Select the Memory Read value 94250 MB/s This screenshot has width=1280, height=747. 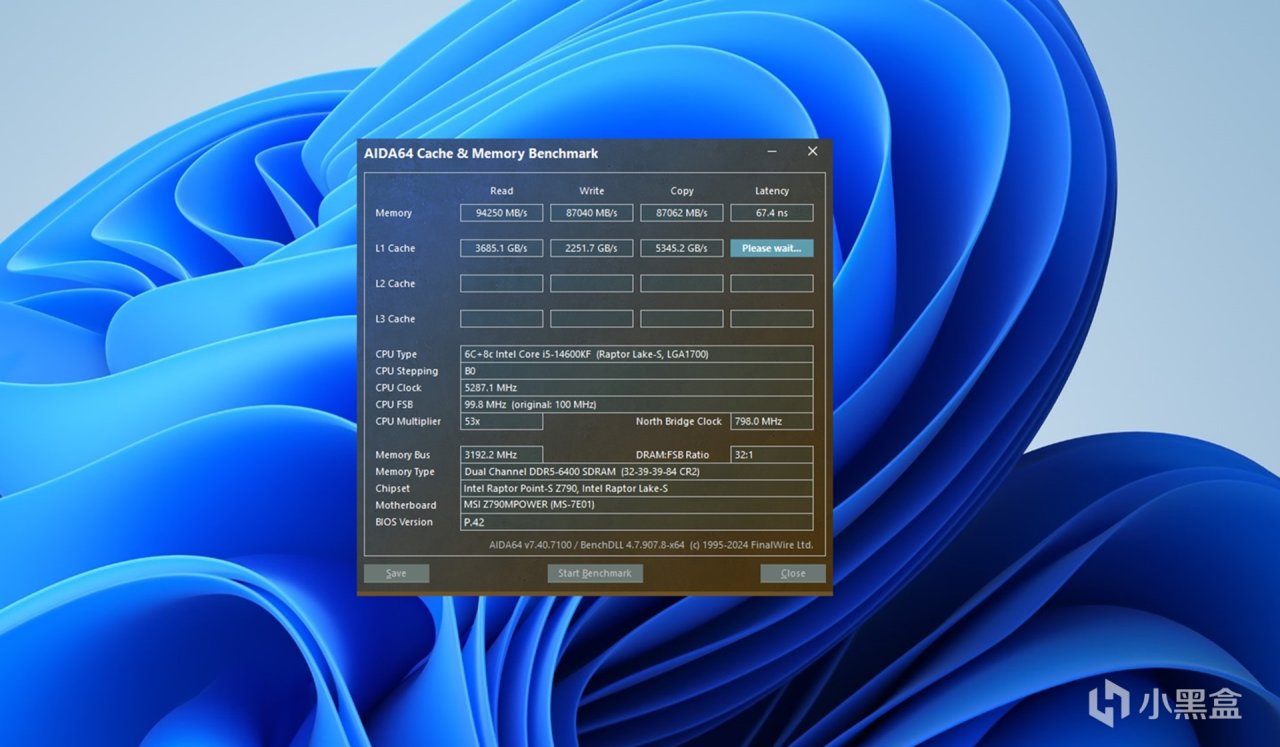pos(502,213)
